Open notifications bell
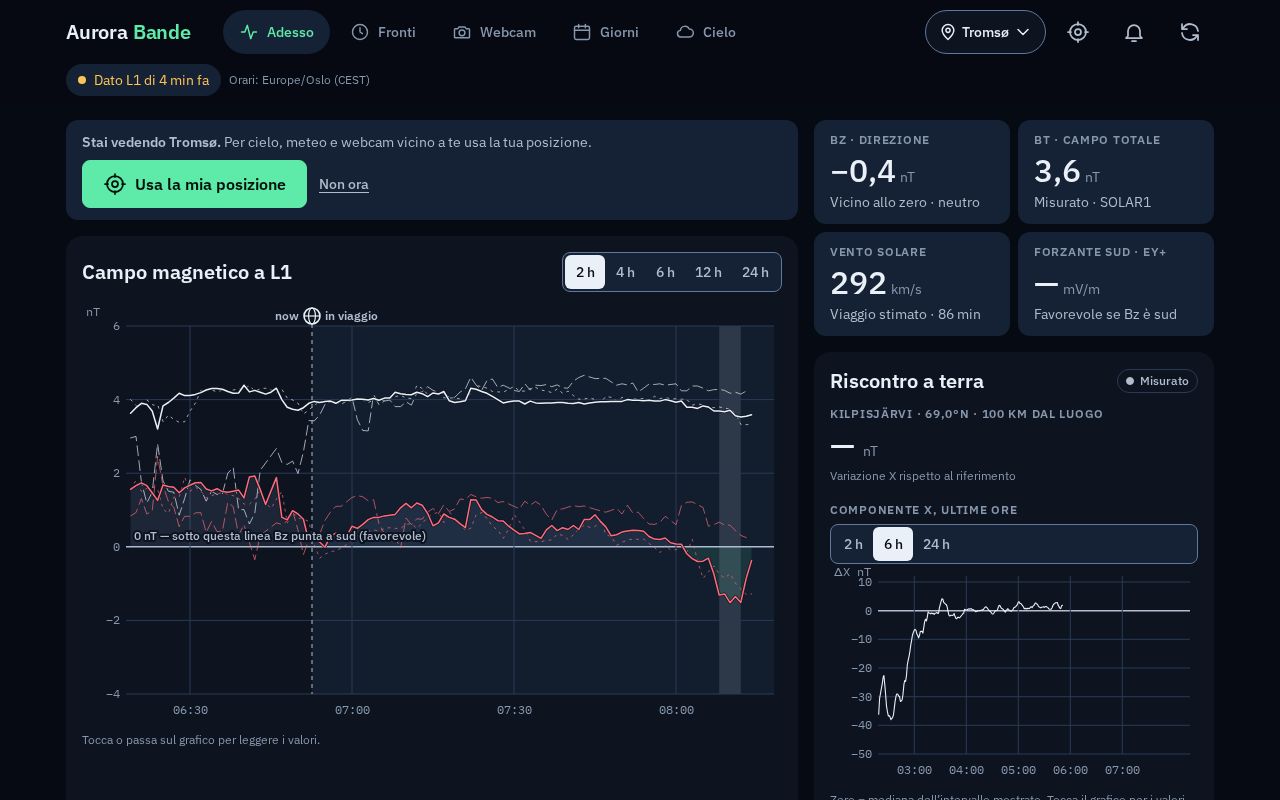The image size is (1280, 800). (1134, 32)
